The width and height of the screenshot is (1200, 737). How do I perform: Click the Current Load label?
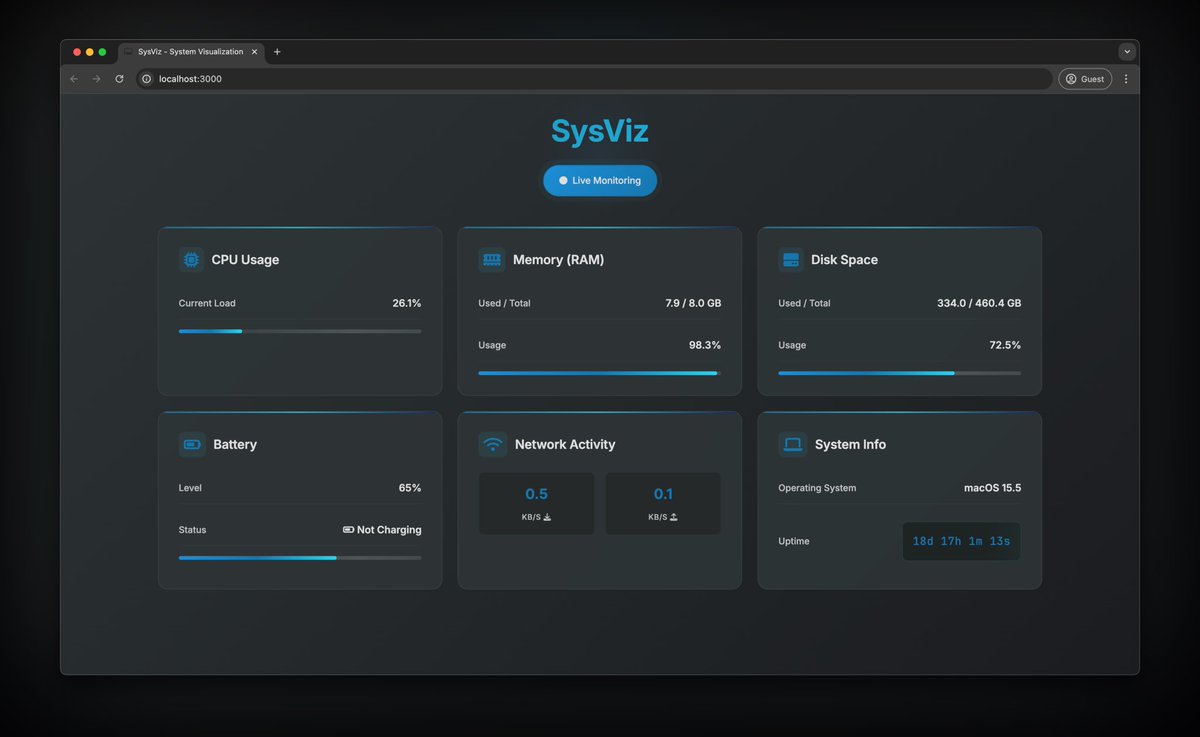(x=207, y=303)
